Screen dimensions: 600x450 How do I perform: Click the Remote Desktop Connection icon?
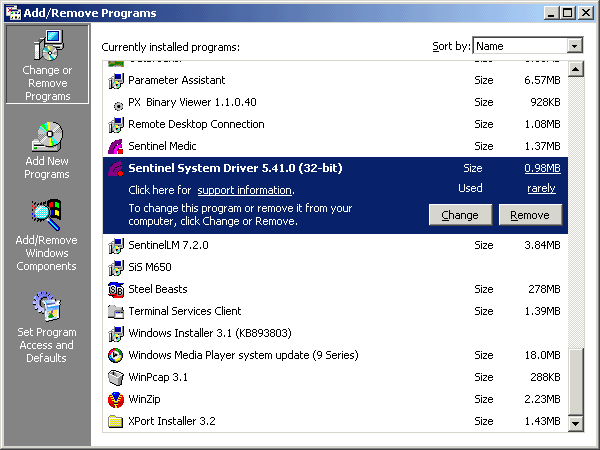[116, 124]
